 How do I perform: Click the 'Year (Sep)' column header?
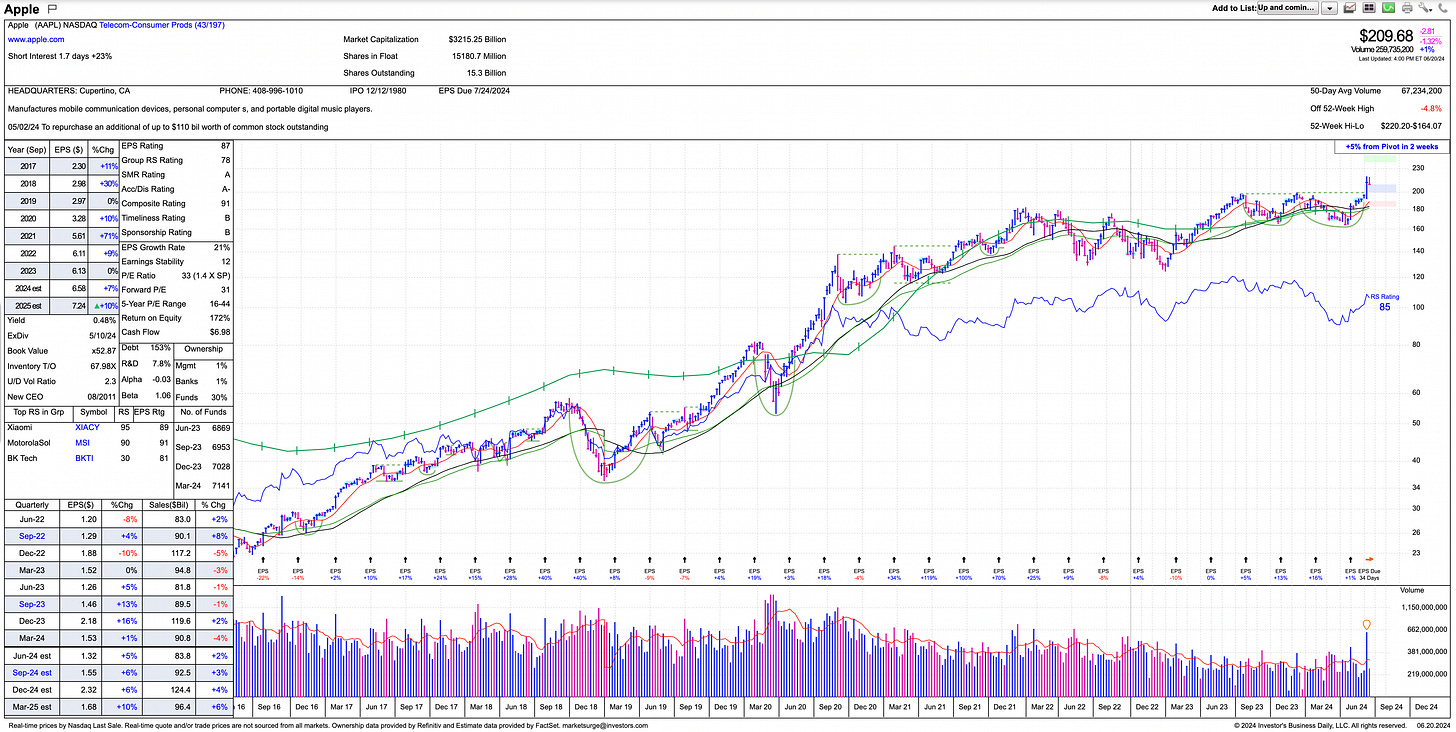(x=28, y=149)
